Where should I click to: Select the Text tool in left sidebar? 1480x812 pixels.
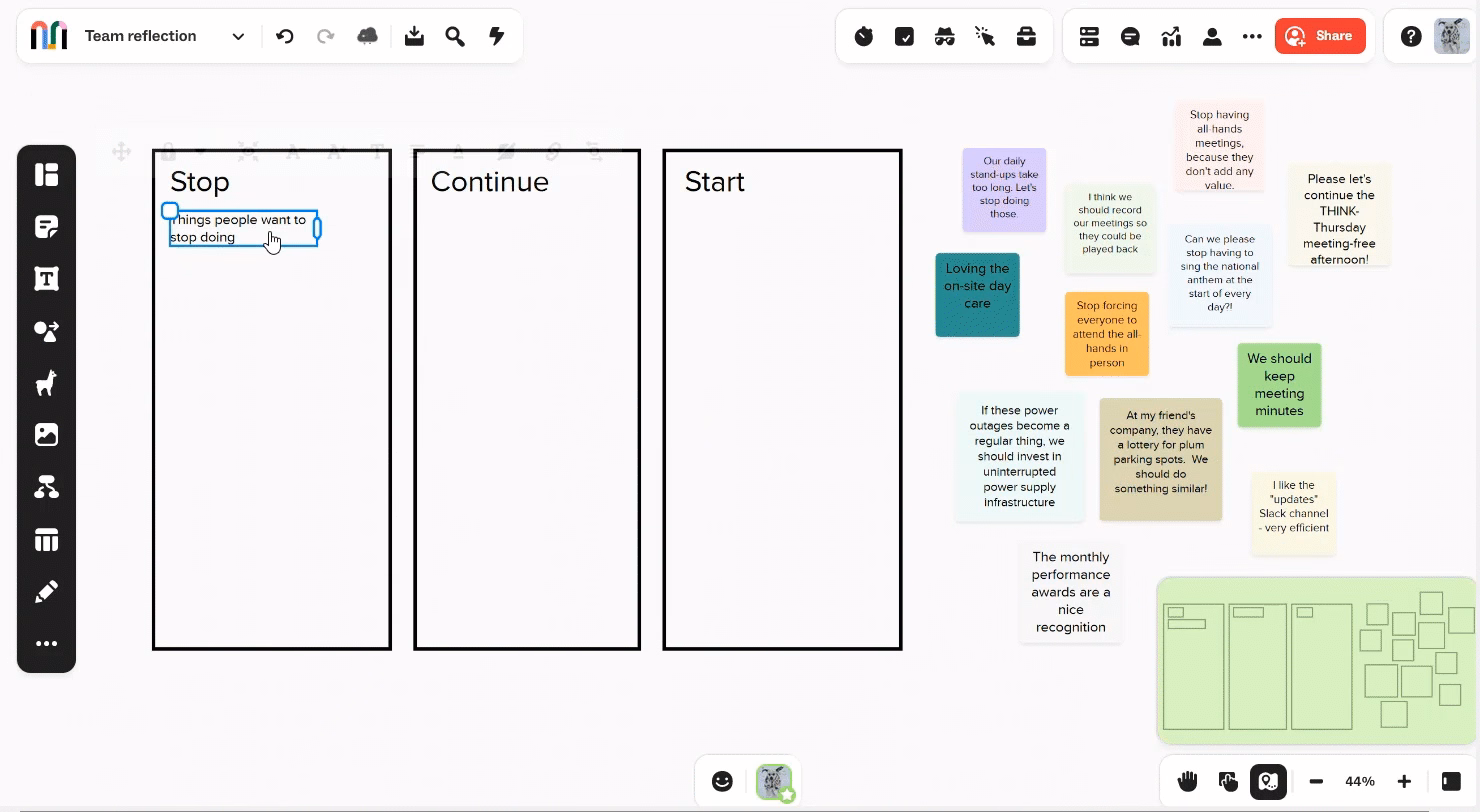(46, 279)
